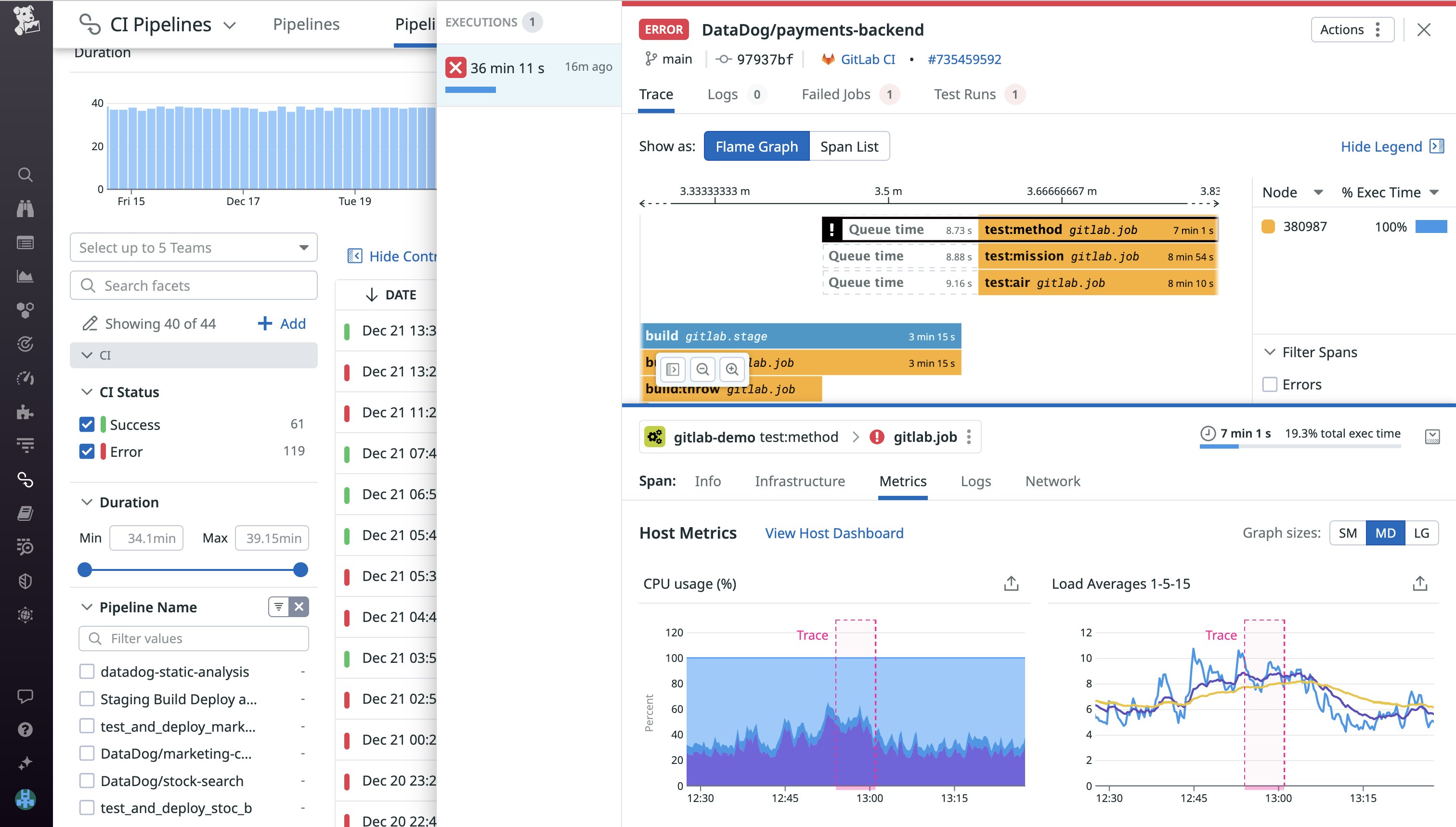Screen dimensions: 1456x827
Task: Click the Datadog dog logo
Action: 26,20
